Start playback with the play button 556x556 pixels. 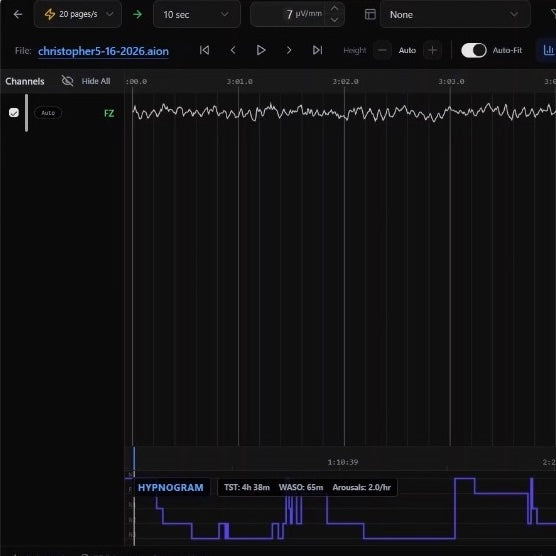(261, 50)
